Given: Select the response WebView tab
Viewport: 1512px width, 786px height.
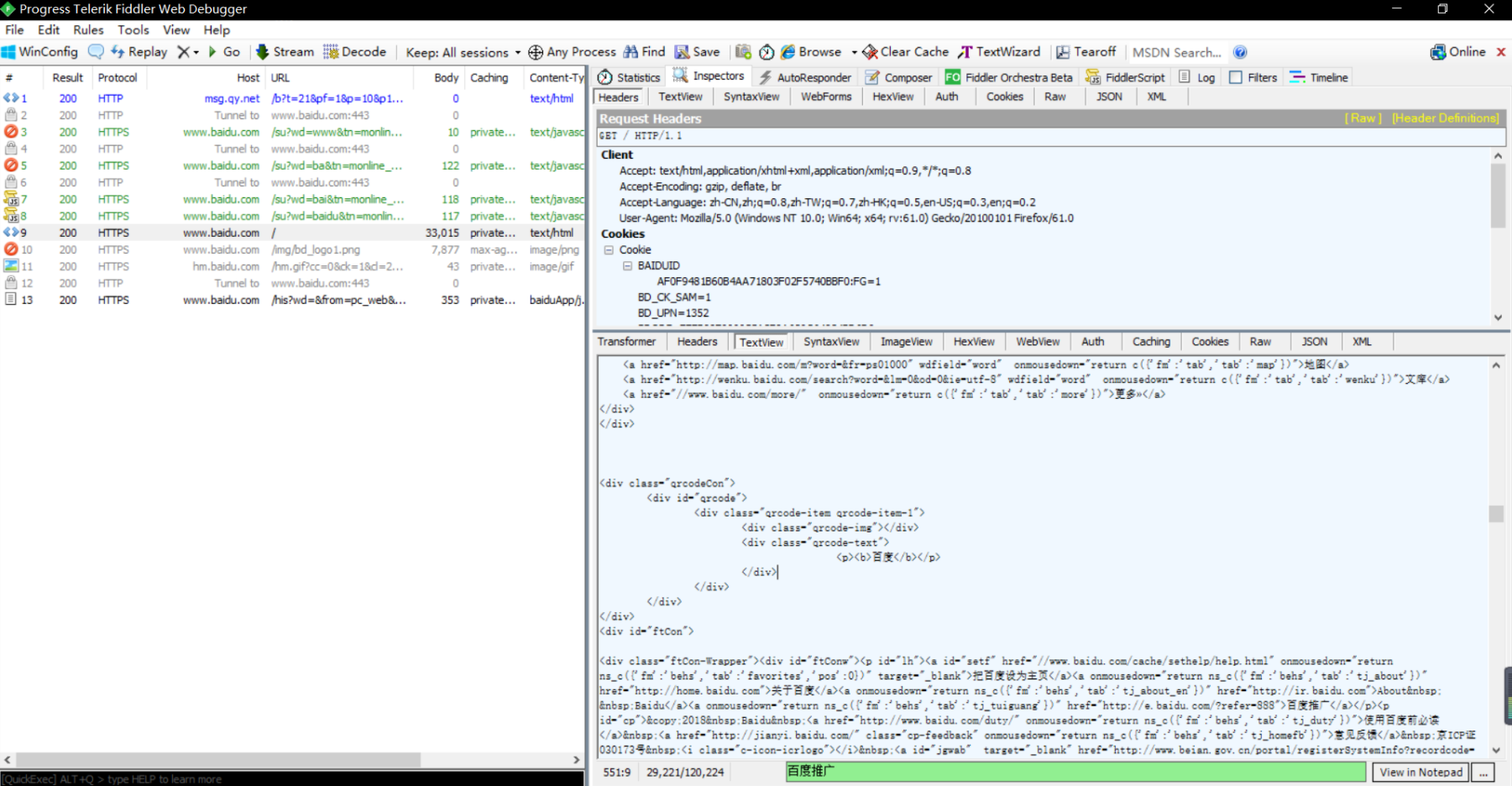Looking at the screenshot, I should pyautogui.click(x=1038, y=342).
